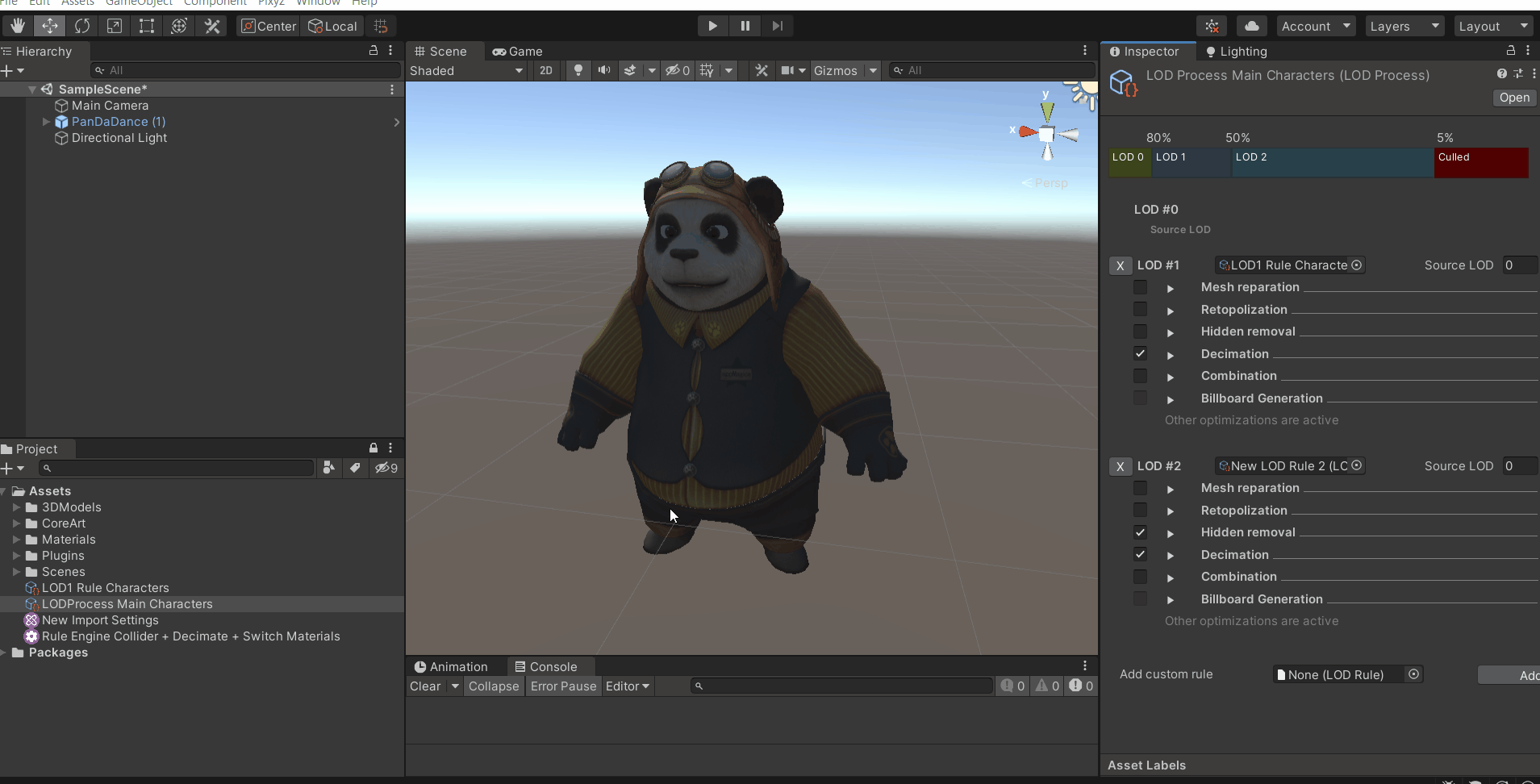
Task: Switch to the Game tab
Action: click(518, 52)
